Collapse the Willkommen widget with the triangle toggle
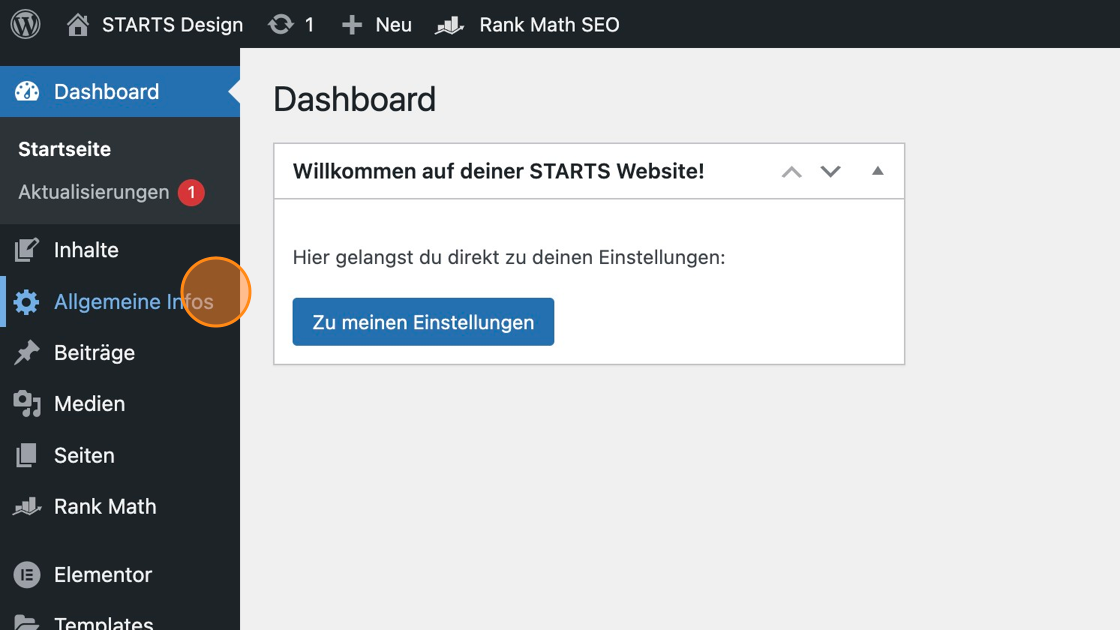 (x=878, y=171)
